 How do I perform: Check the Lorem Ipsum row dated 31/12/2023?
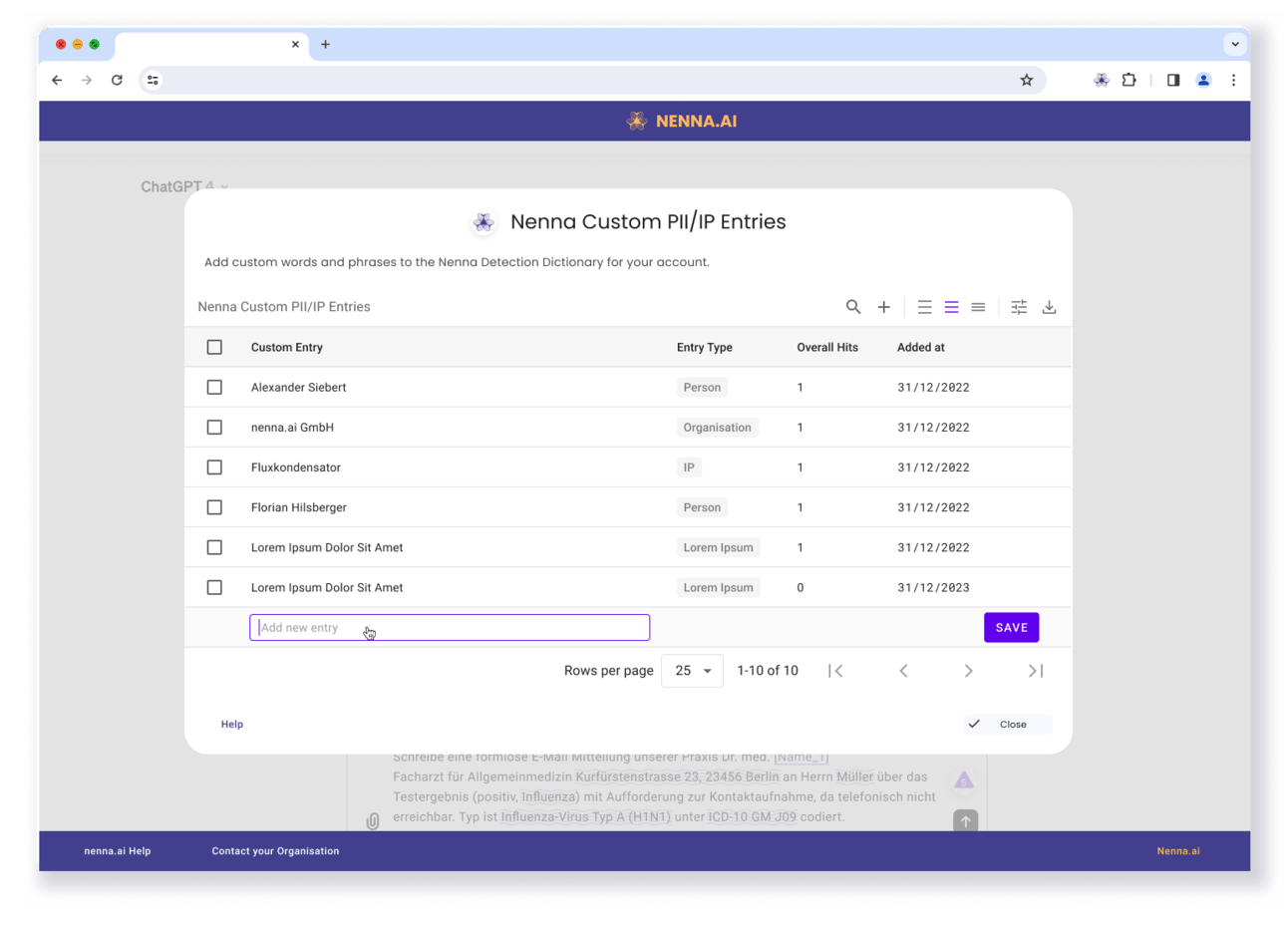coord(214,587)
